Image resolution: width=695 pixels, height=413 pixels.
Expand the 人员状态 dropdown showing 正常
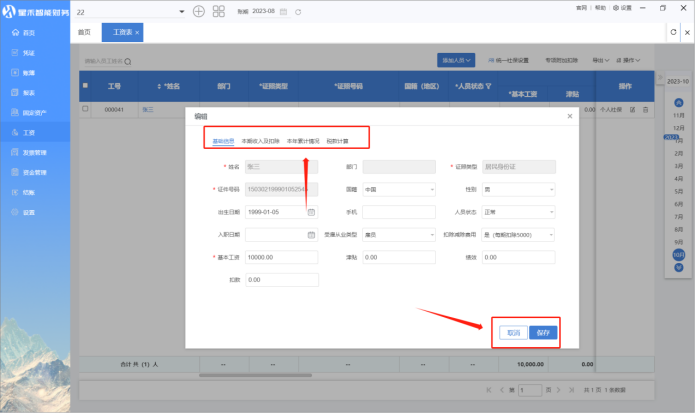(x=519, y=212)
